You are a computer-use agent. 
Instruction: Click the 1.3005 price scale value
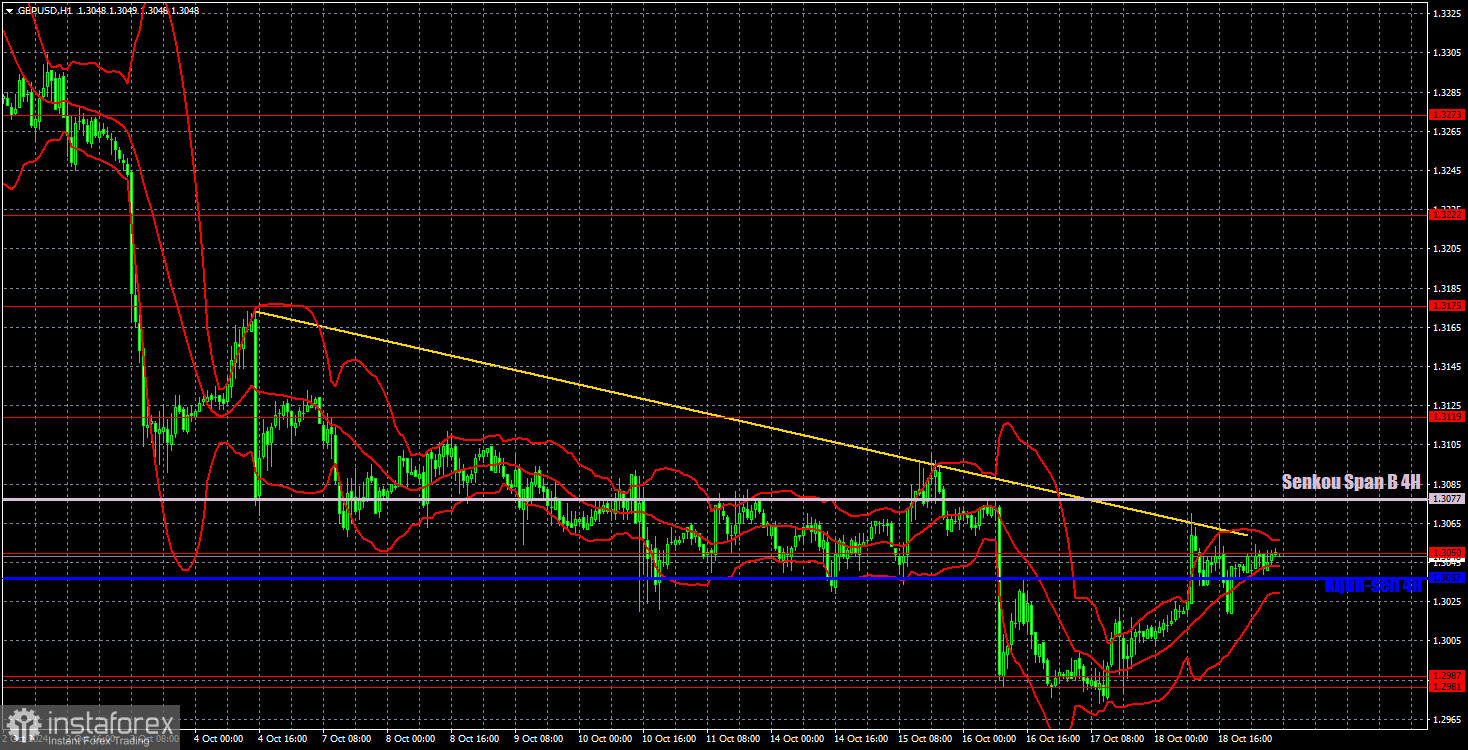click(1448, 640)
